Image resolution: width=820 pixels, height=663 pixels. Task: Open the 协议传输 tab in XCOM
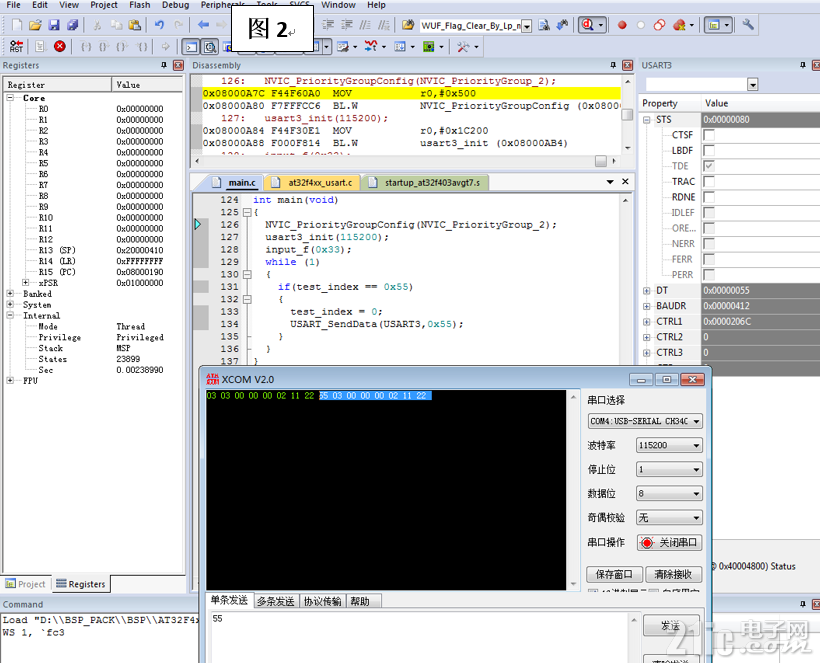pos(322,601)
